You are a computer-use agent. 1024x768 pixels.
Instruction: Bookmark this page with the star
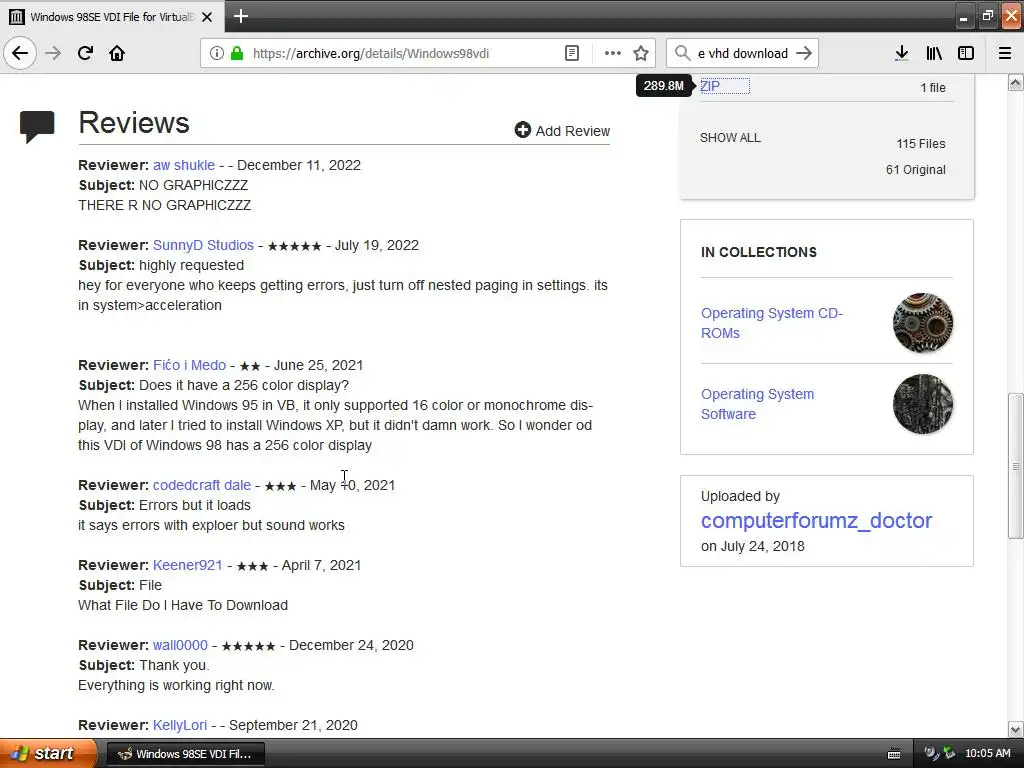[x=641, y=53]
